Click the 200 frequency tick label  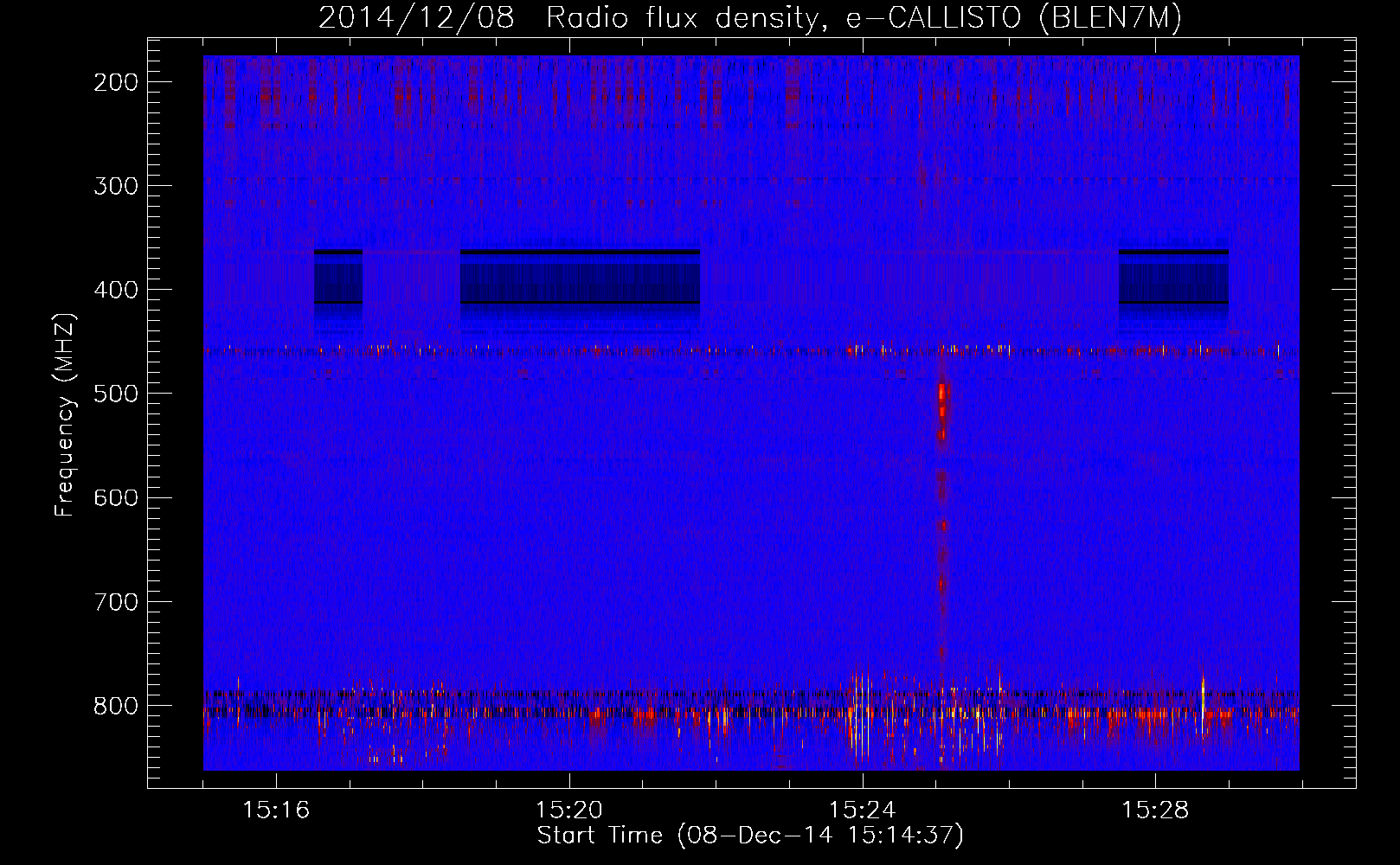pyautogui.click(x=115, y=82)
